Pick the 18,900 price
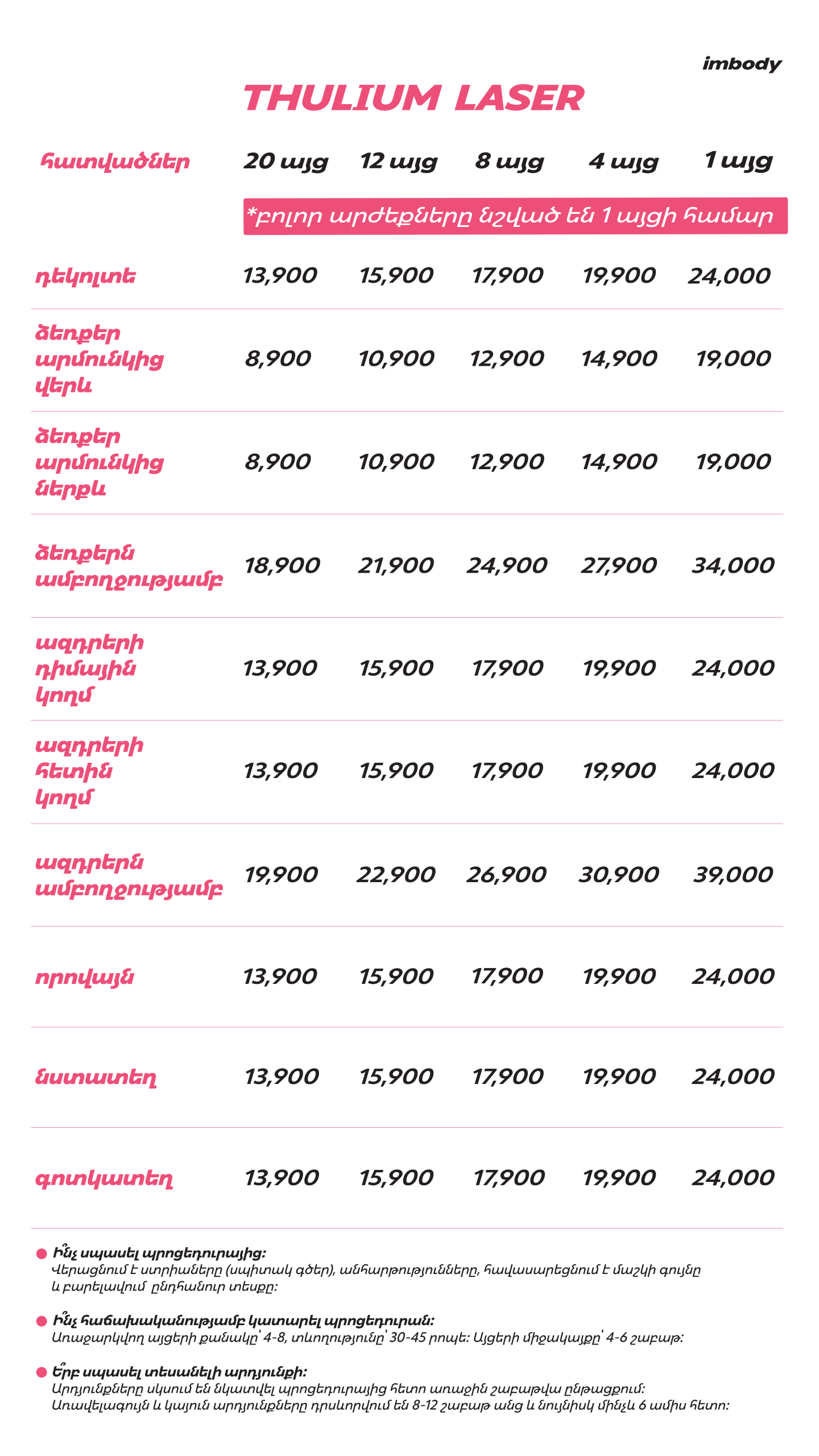The height and width of the screenshot is (1456, 819). click(282, 565)
